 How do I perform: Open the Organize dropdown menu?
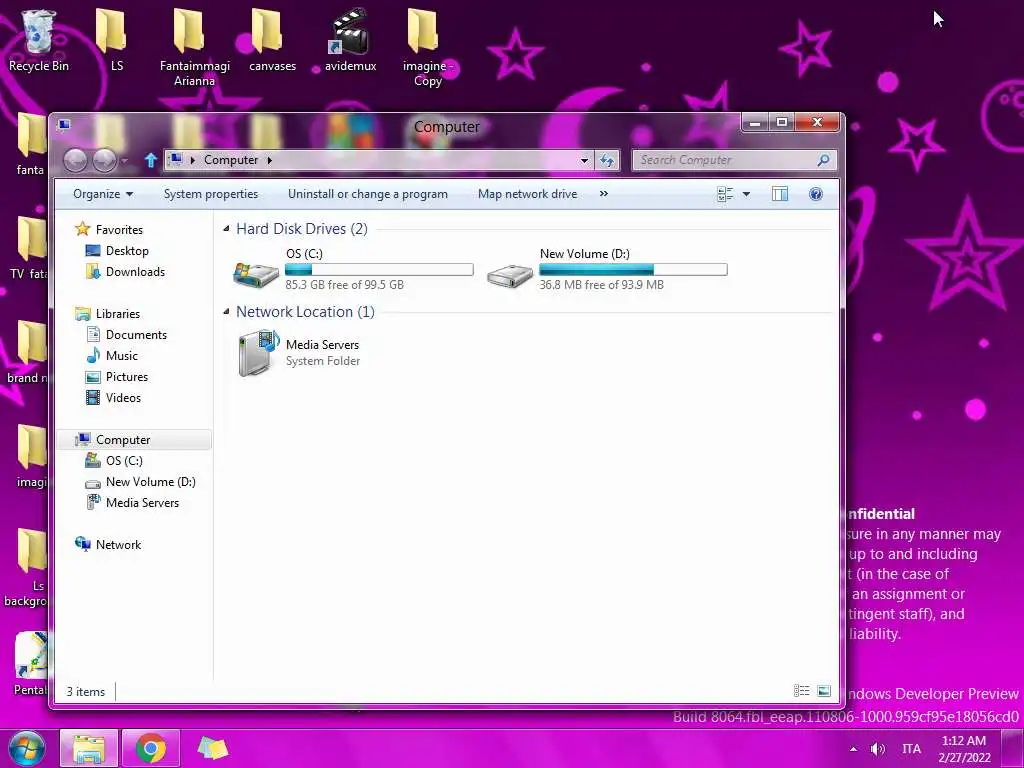(103, 194)
